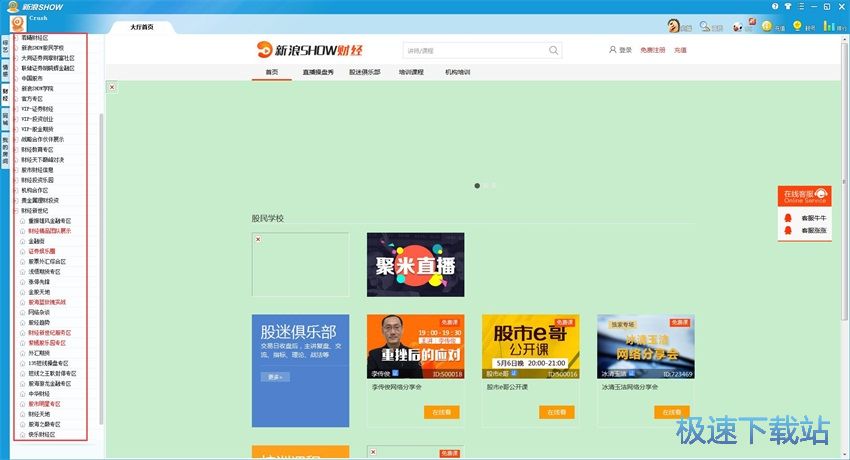
Task: Click inside the course search input field
Action: (x=475, y=50)
